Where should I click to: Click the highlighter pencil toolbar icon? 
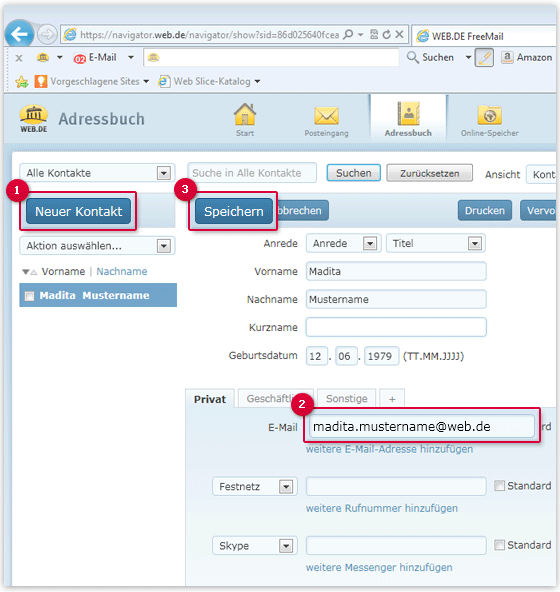pyautogui.click(x=484, y=58)
